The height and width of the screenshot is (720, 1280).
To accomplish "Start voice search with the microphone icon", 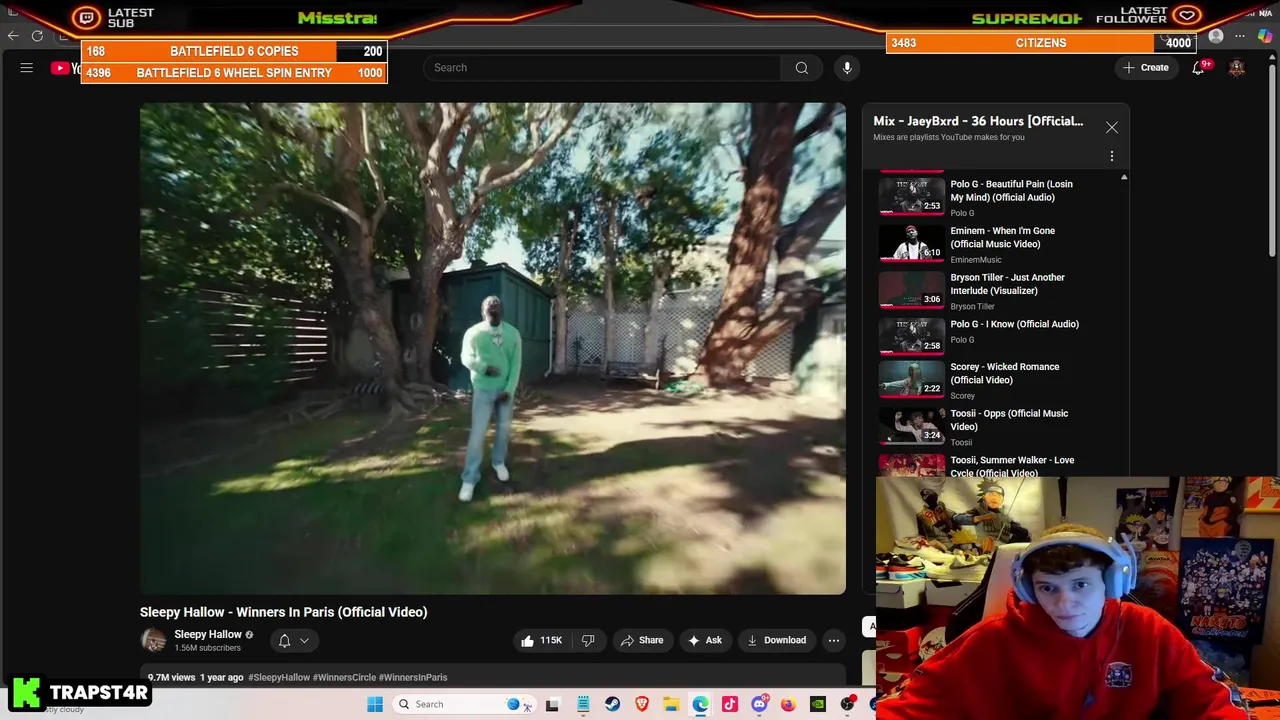I will click(847, 68).
